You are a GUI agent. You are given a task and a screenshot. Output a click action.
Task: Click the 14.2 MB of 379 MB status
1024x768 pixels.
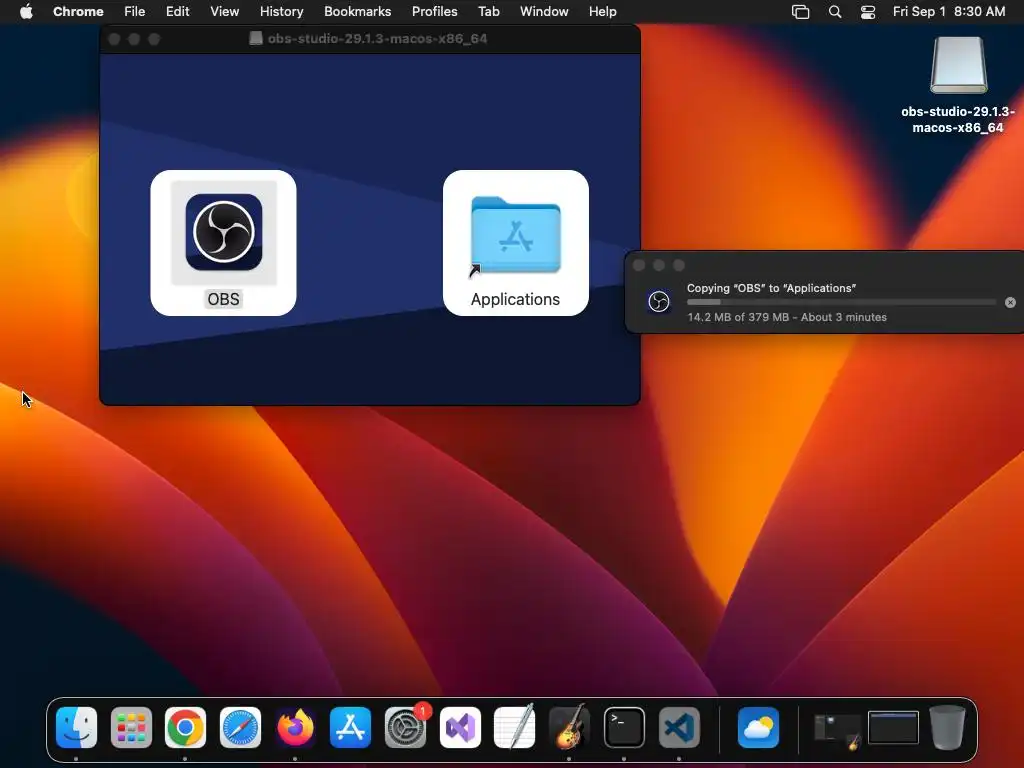point(787,317)
